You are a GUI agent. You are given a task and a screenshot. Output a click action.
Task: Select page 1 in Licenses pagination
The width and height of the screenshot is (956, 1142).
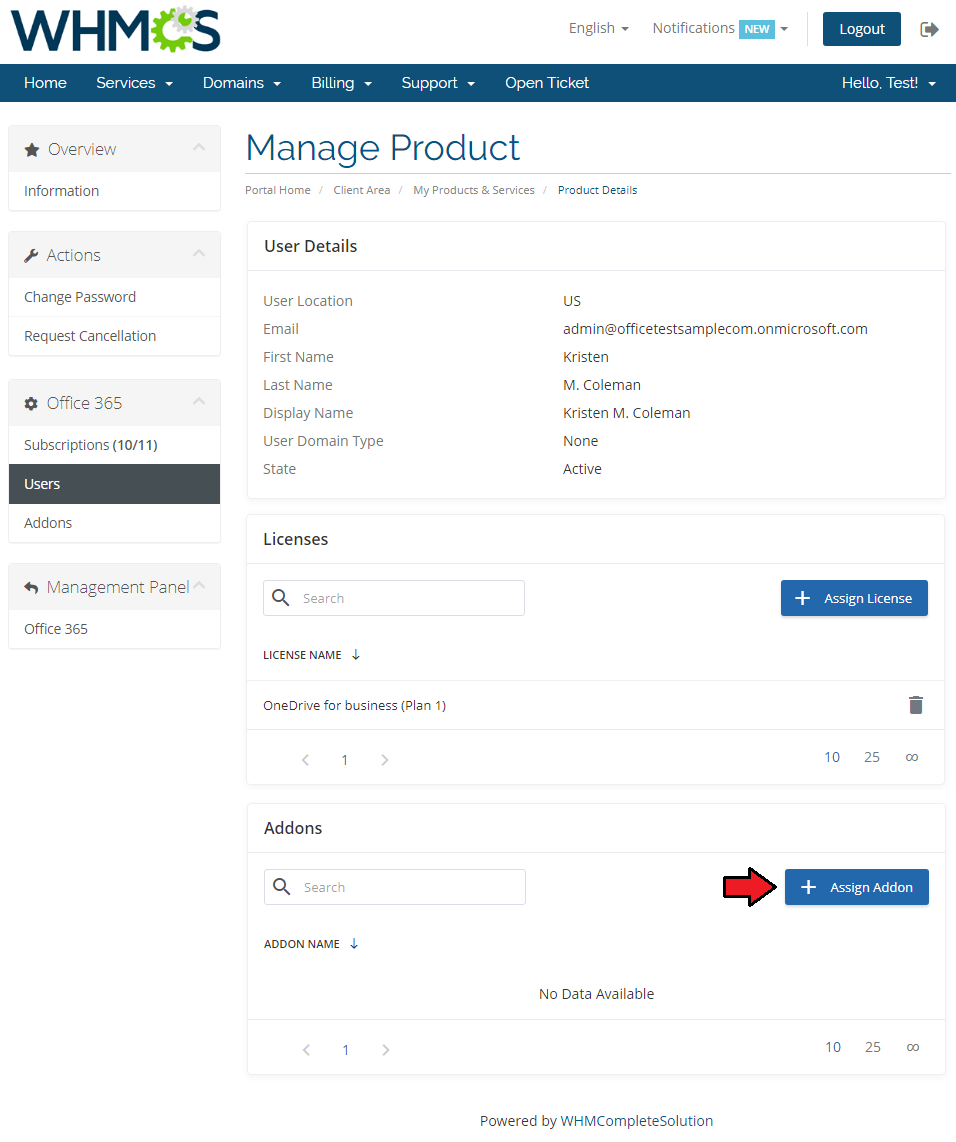click(344, 760)
